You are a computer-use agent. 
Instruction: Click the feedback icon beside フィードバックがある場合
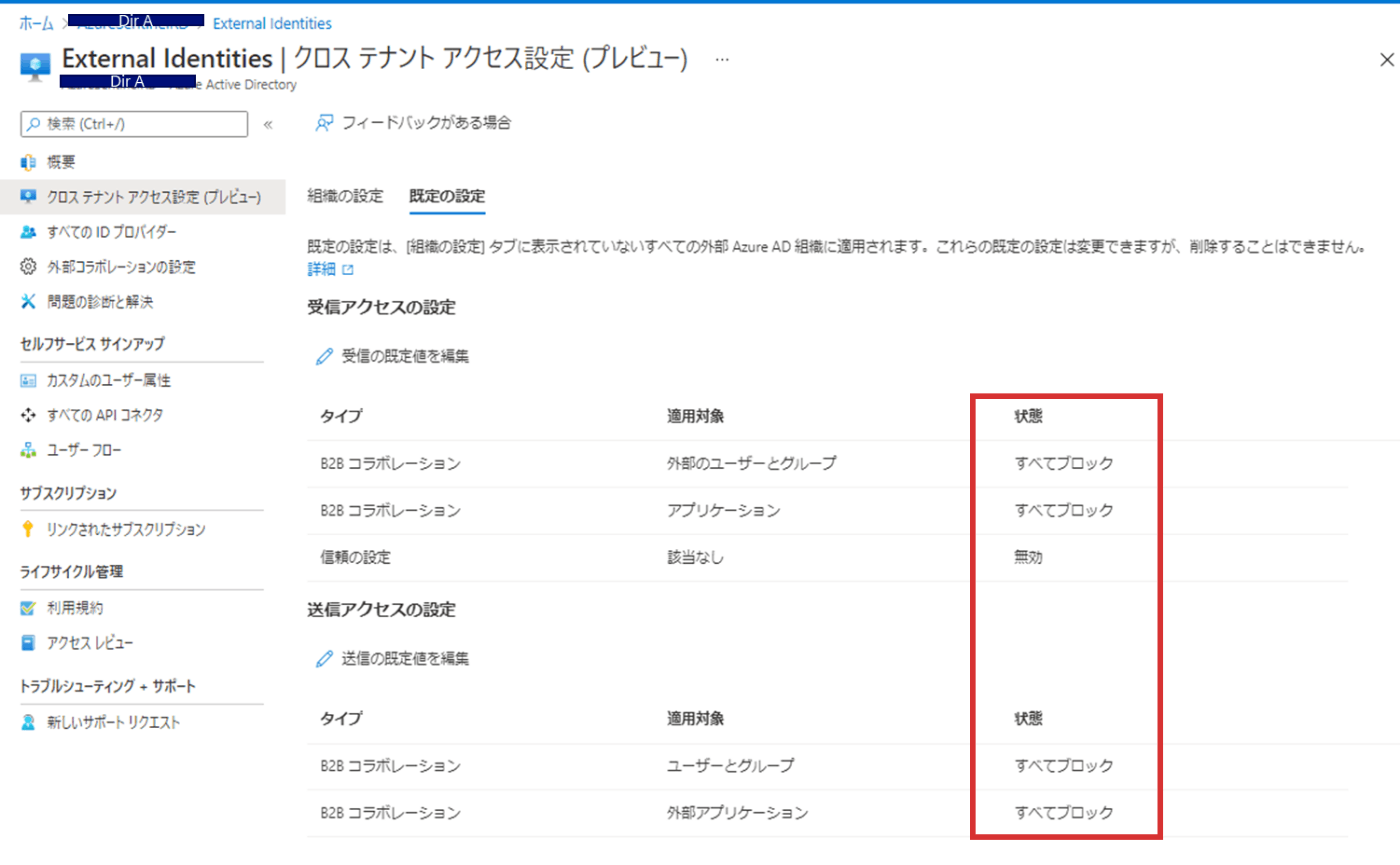pos(324,123)
